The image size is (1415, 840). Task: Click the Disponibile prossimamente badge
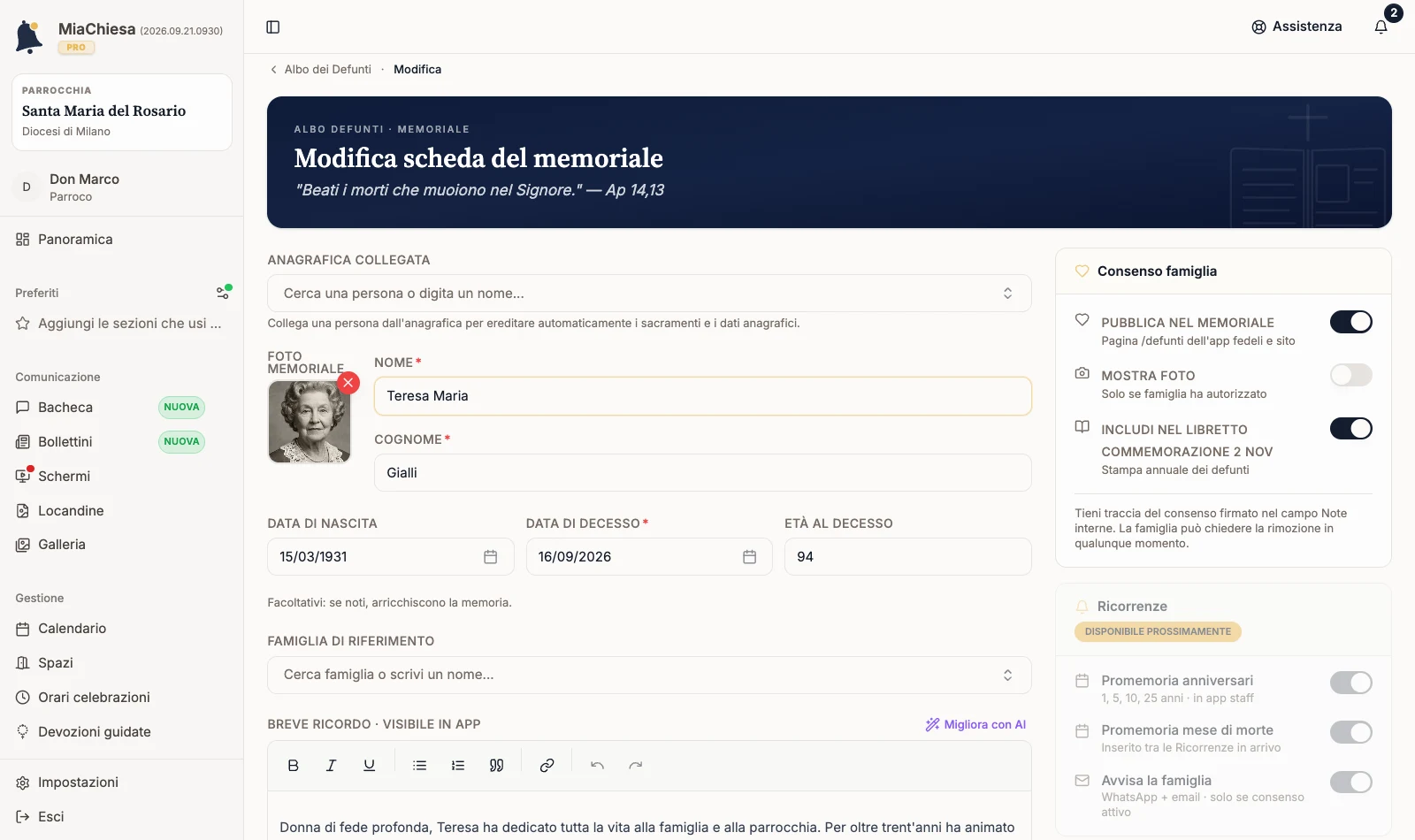click(x=1158, y=632)
